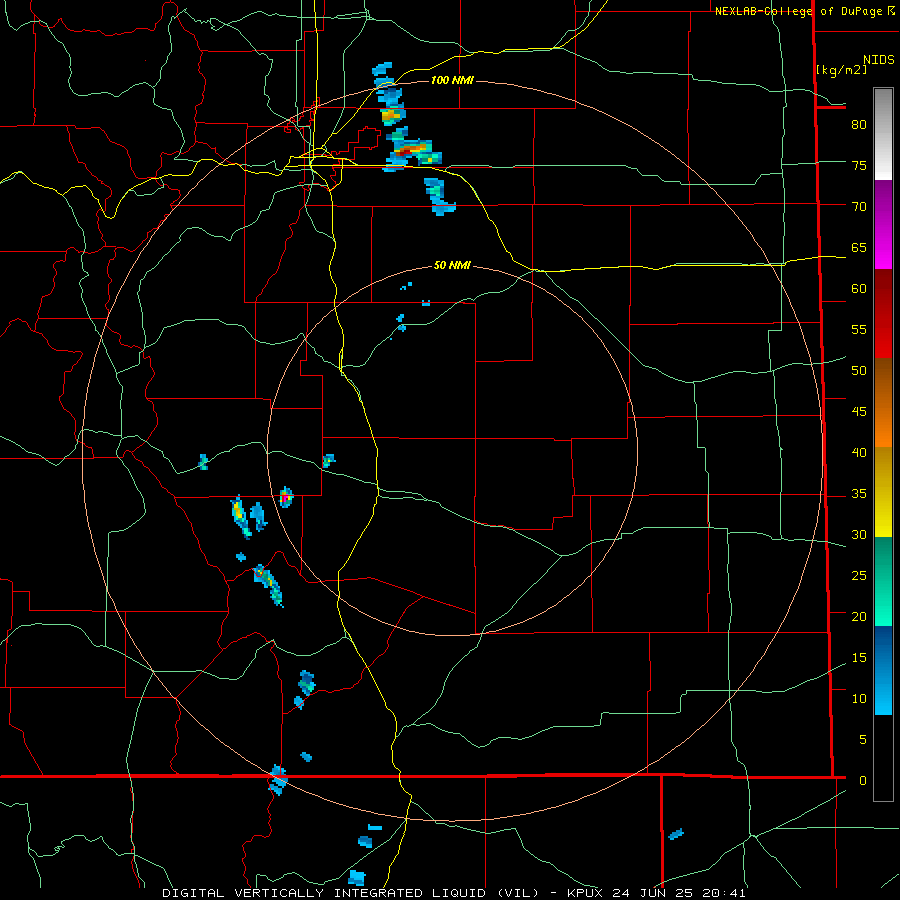Screen dimensions: 900x900
Task: Click the 20:41 timestamp in the caption
Action: pos(724,893)
